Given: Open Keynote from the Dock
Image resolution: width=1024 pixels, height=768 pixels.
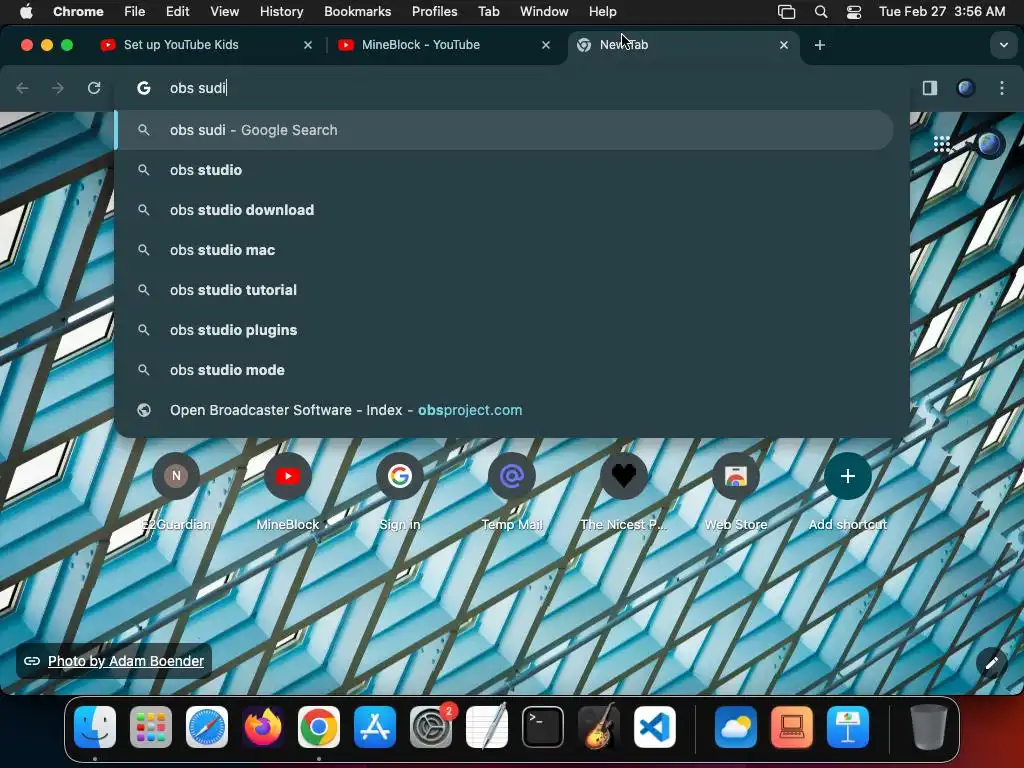Looking at the screenshot, I should pos(848,727).
